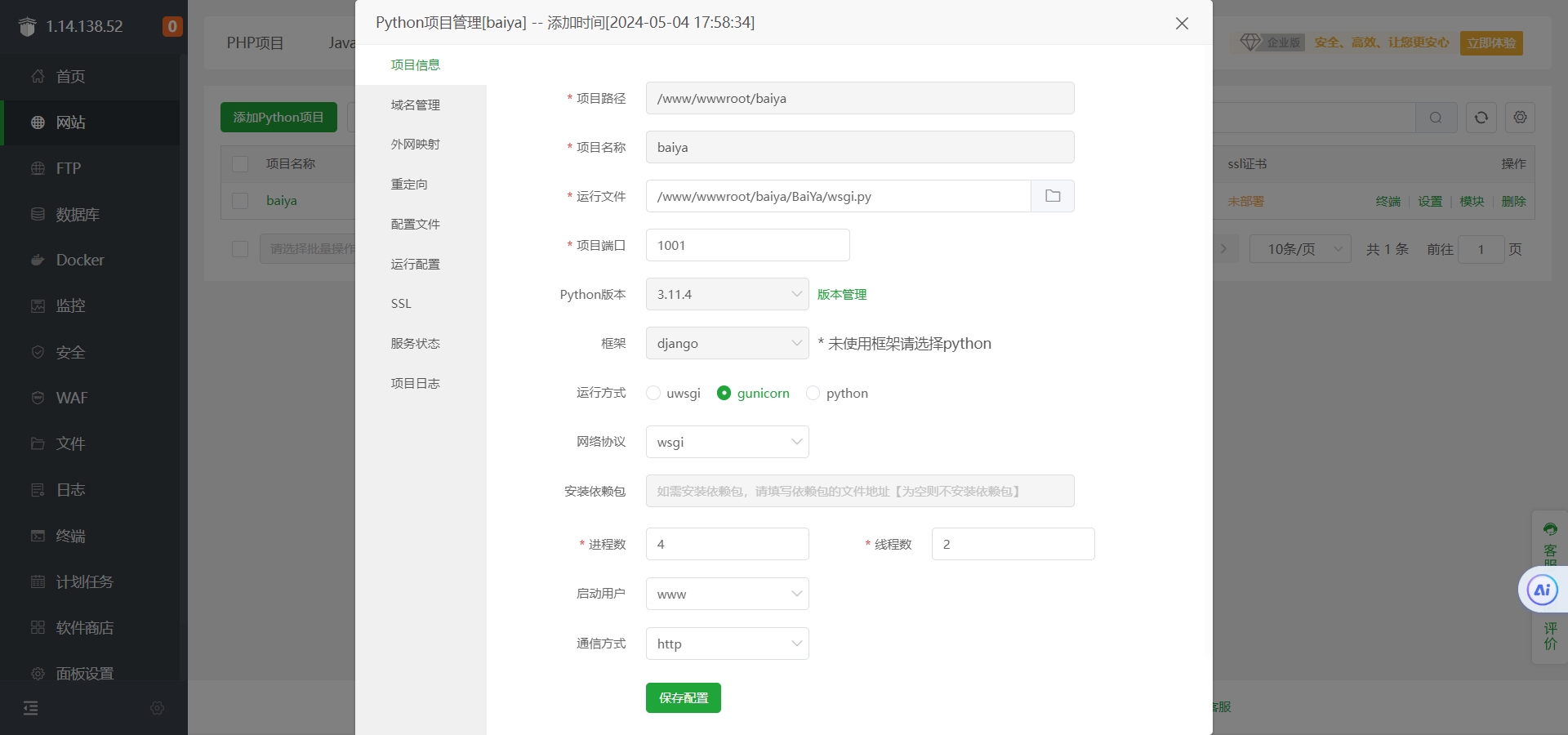Open the PHP项目 tab

point(255,42)
